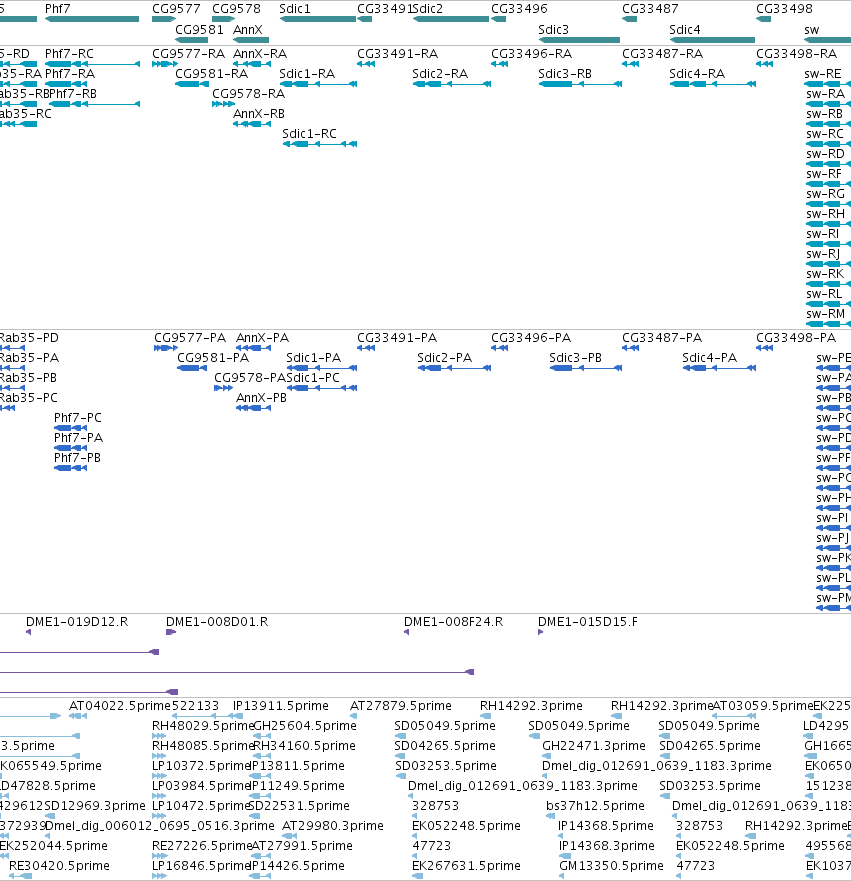
Task: Click the Phf7 gene label in top track
Action: pos(57,9)
